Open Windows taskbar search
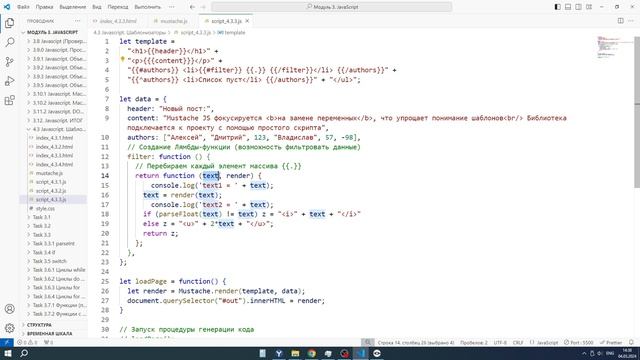This screenshot has width=640, height=360. coord(24,353)
